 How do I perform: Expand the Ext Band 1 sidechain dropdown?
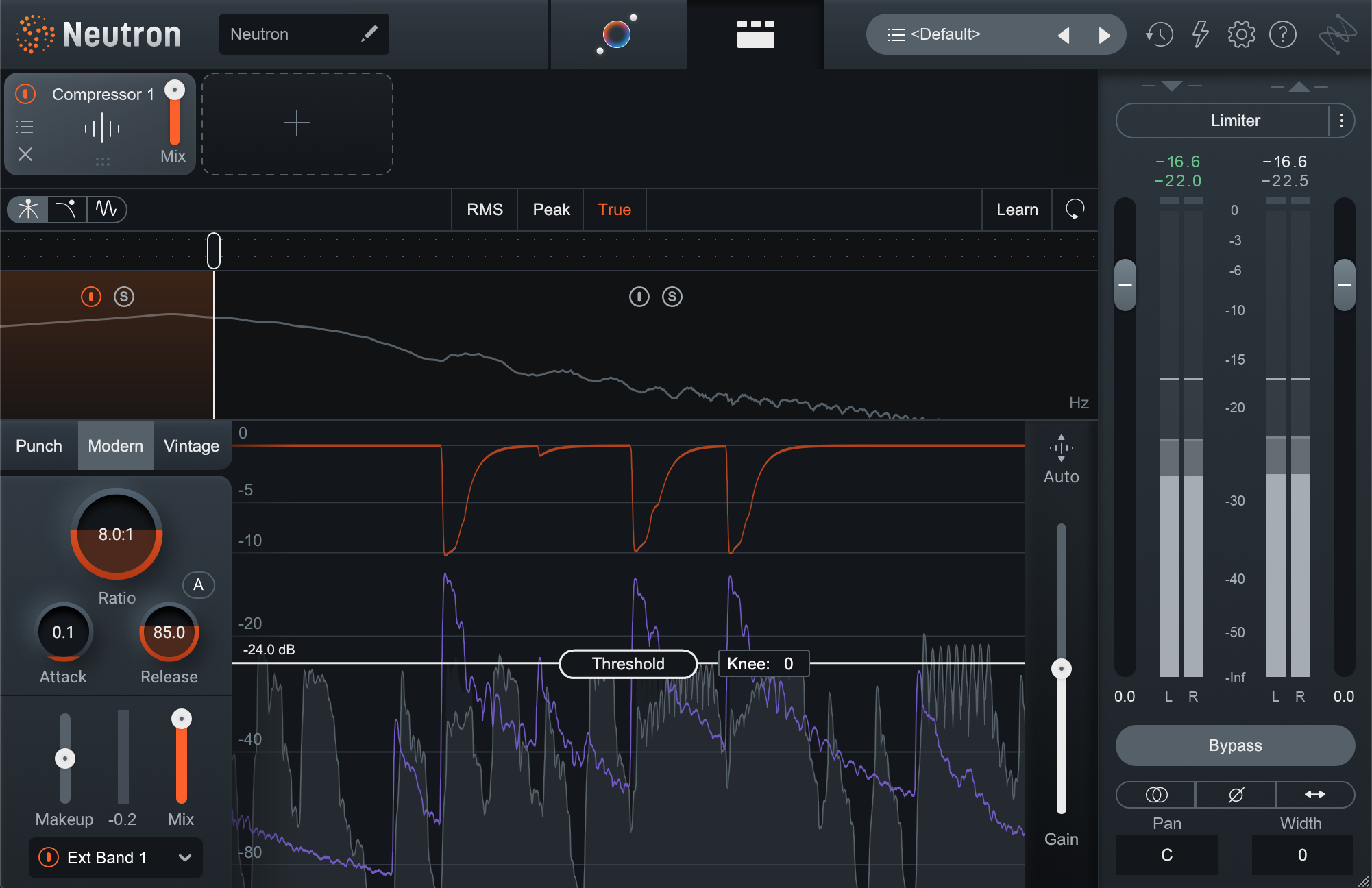(x=184, y=857)
